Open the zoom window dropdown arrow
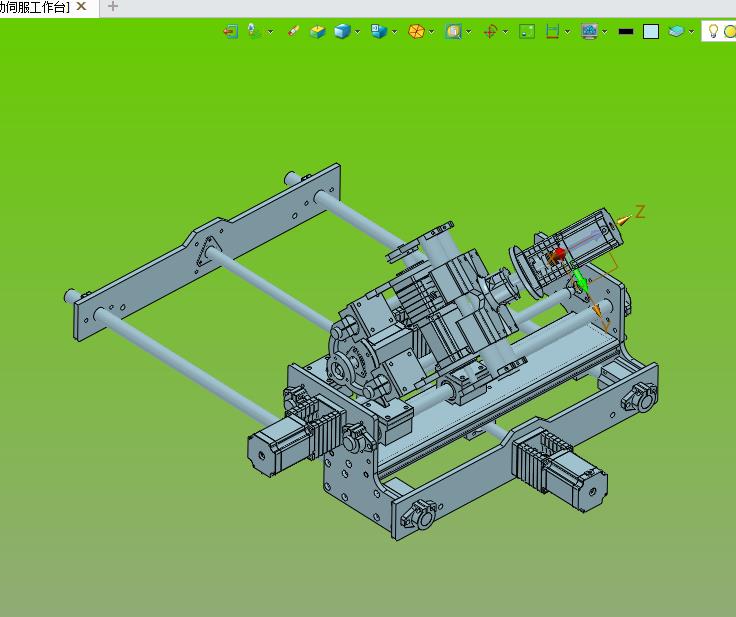736x617 pixels. [x=468, y=32]
